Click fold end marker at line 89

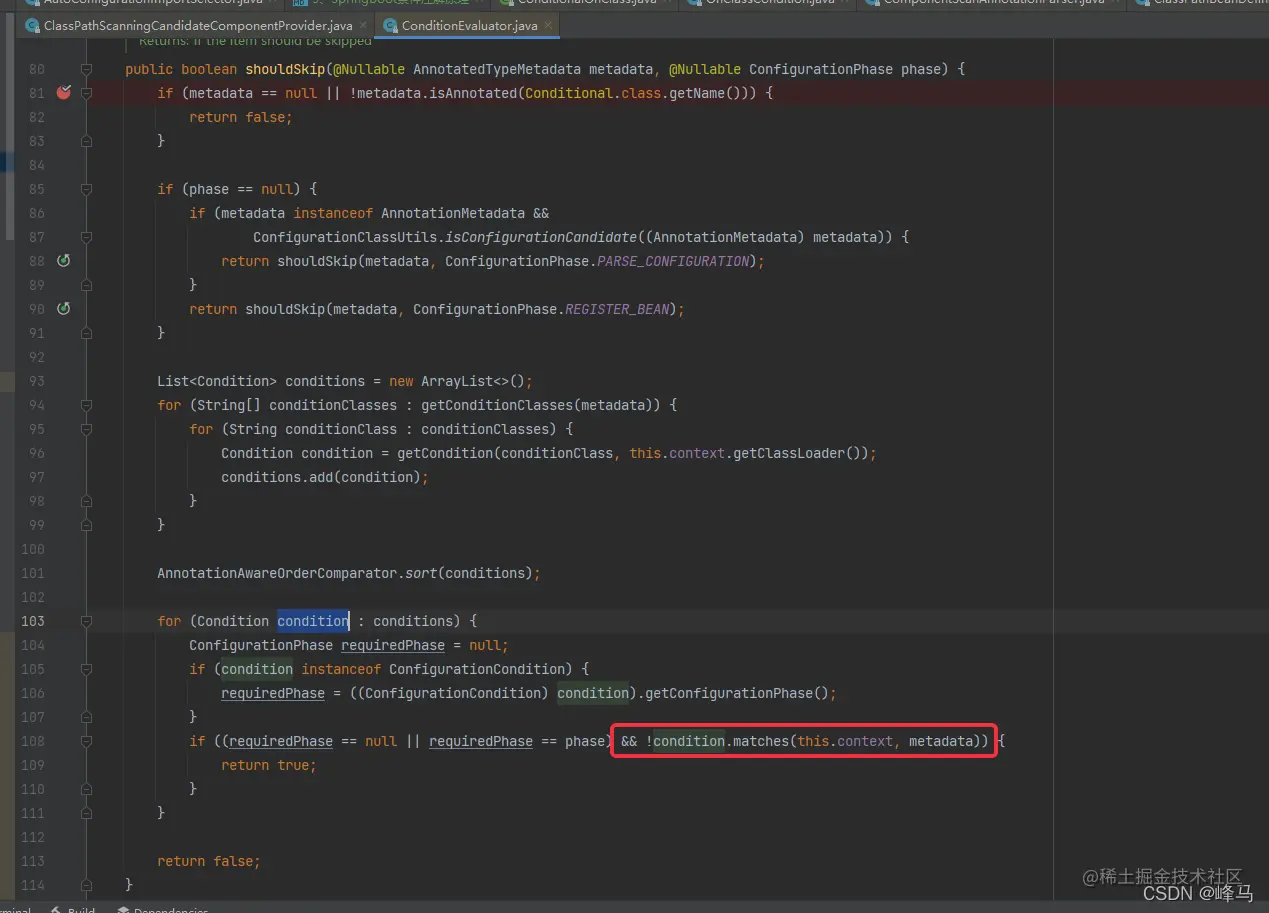pos(86,285)
